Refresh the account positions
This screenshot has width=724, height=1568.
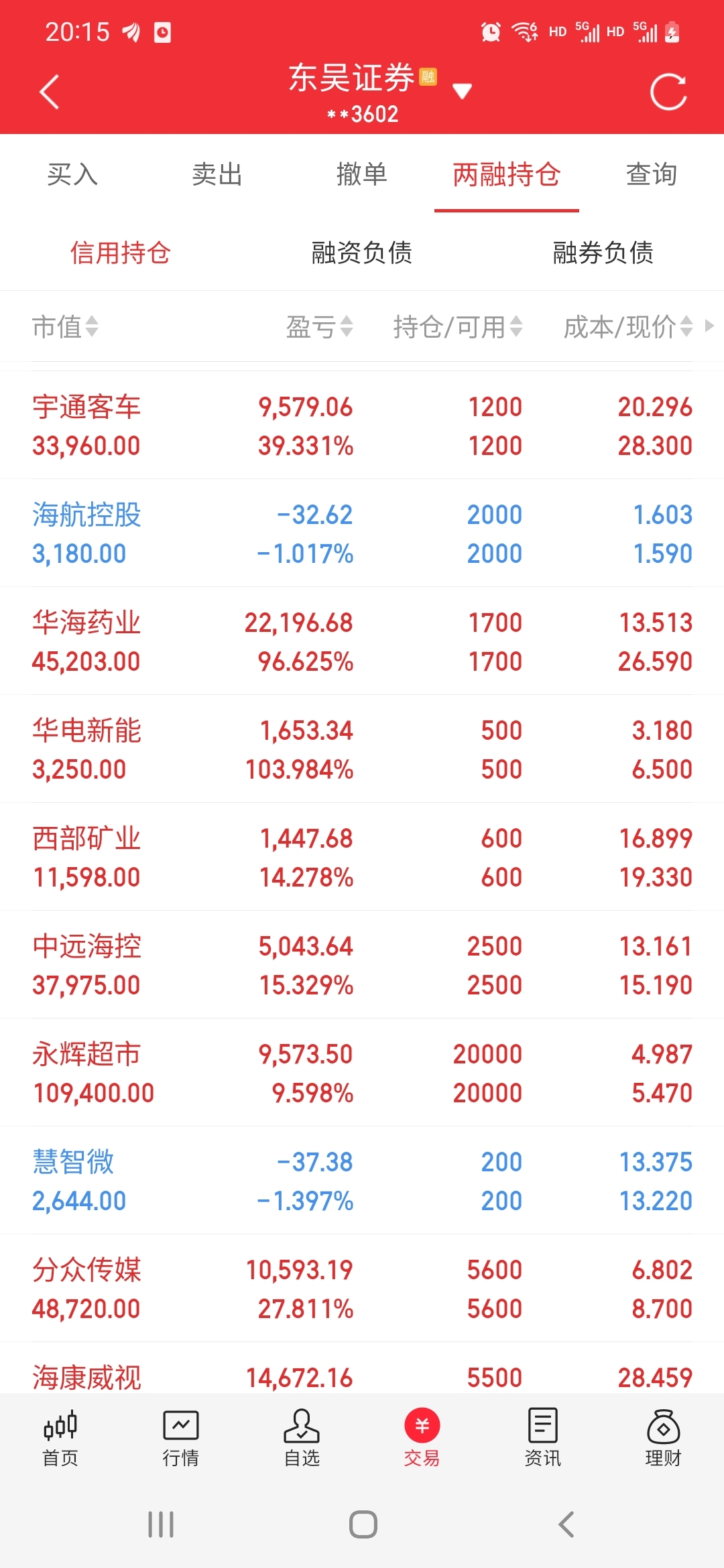point(668,91)
